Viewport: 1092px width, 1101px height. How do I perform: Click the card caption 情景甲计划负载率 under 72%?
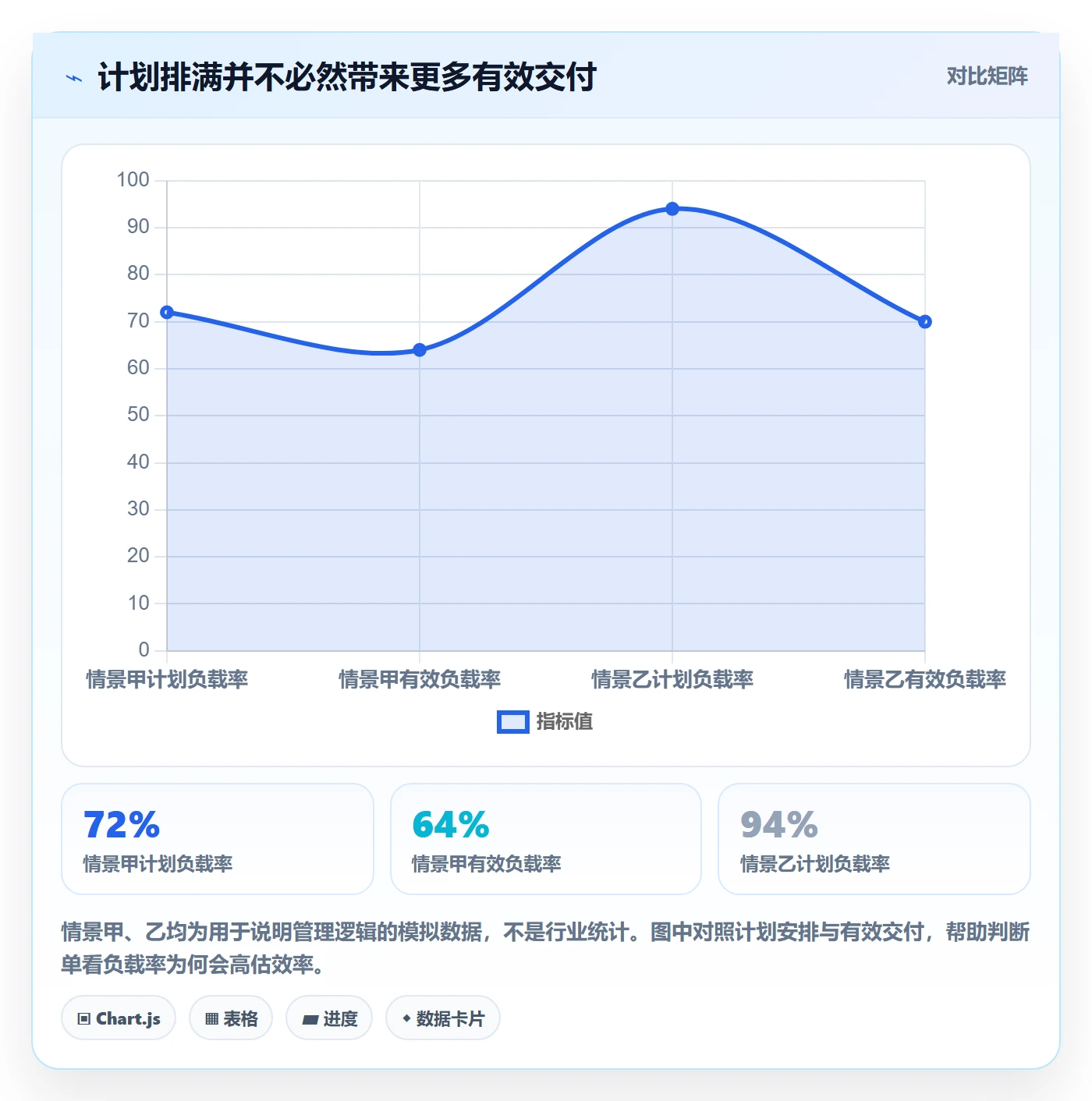[158, 864]
